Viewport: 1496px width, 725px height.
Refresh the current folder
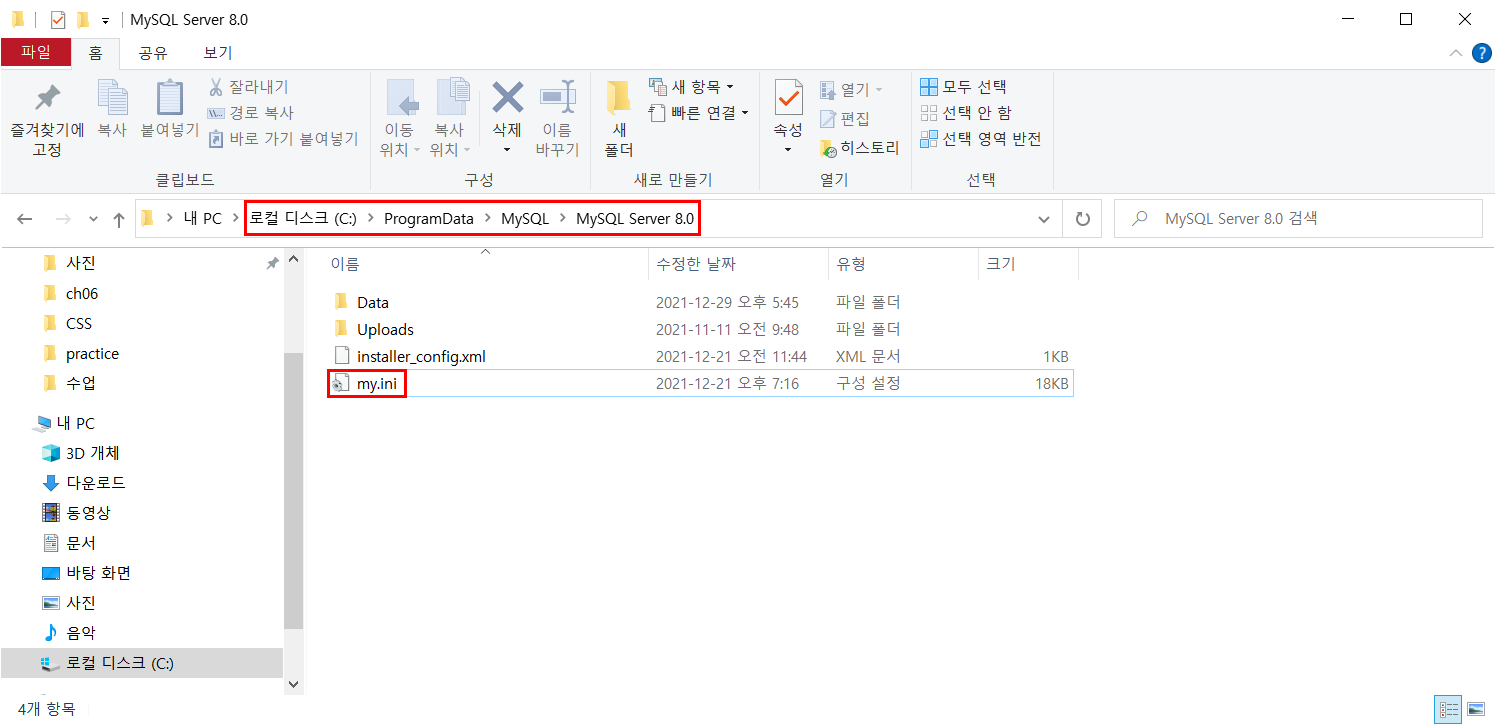tap(1082, 219)
